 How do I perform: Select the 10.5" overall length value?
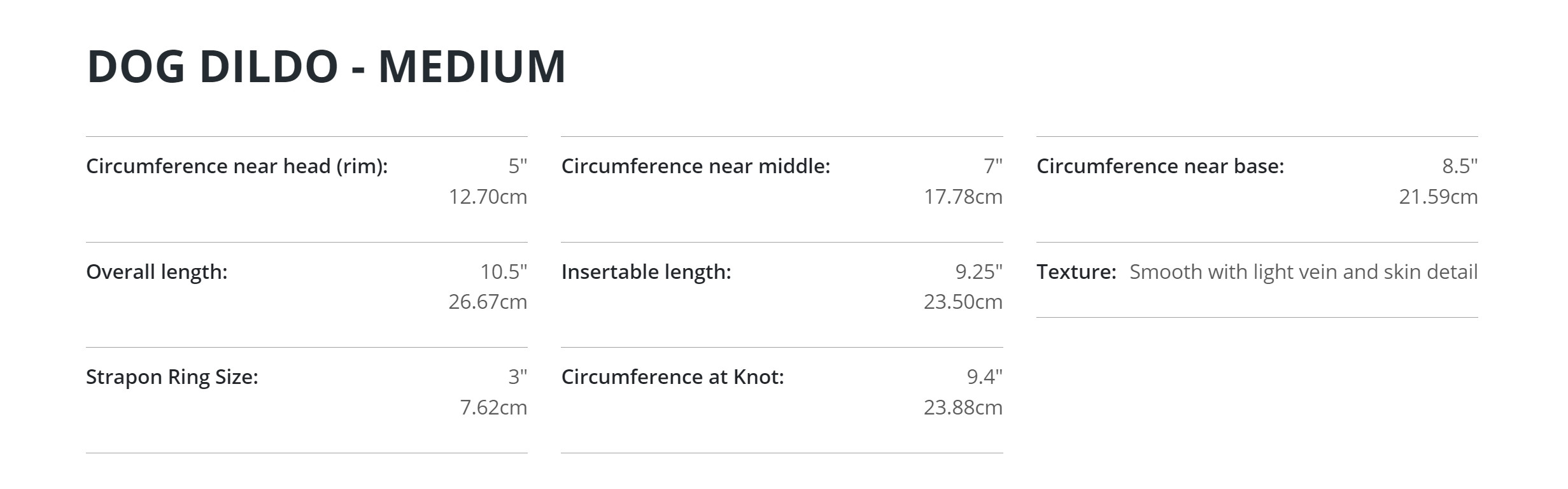coord(504,272)
